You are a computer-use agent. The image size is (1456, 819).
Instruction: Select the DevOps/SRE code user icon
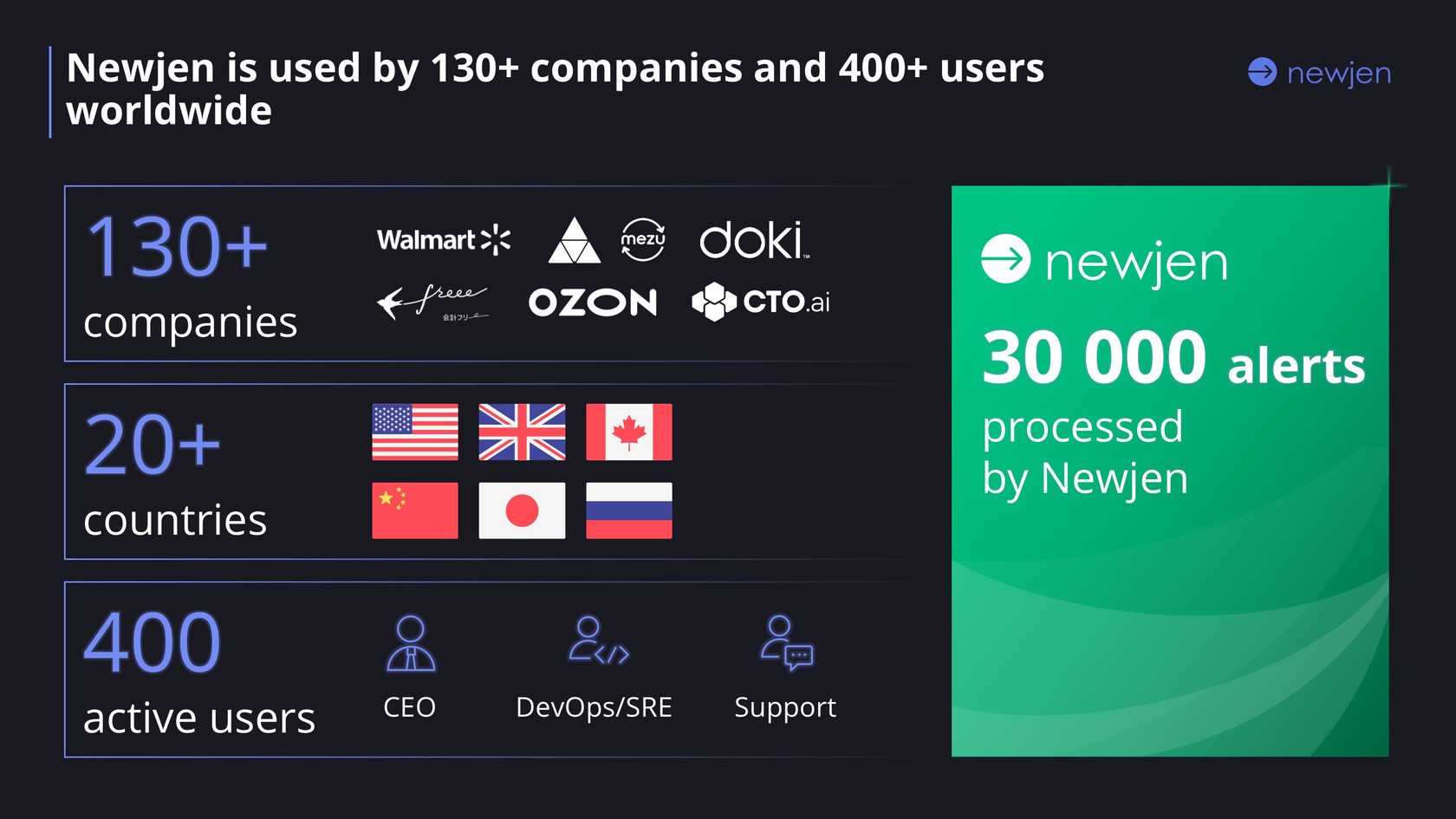(x=598, y=640)
